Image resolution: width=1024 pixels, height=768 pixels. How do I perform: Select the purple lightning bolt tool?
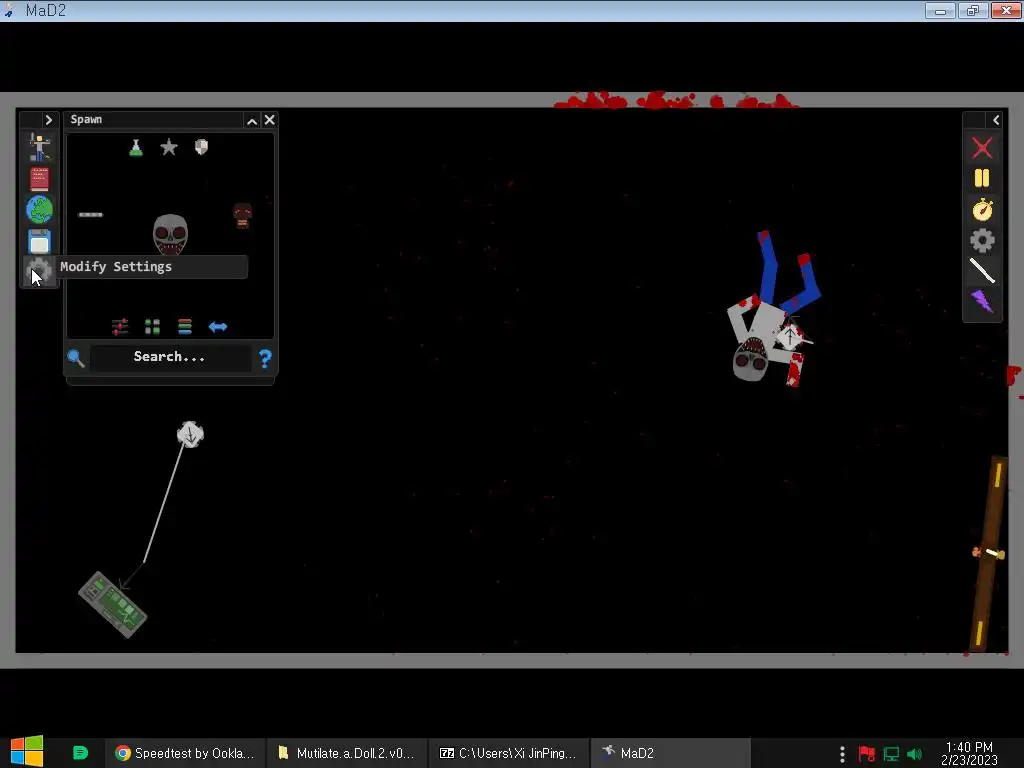(982, 301)
